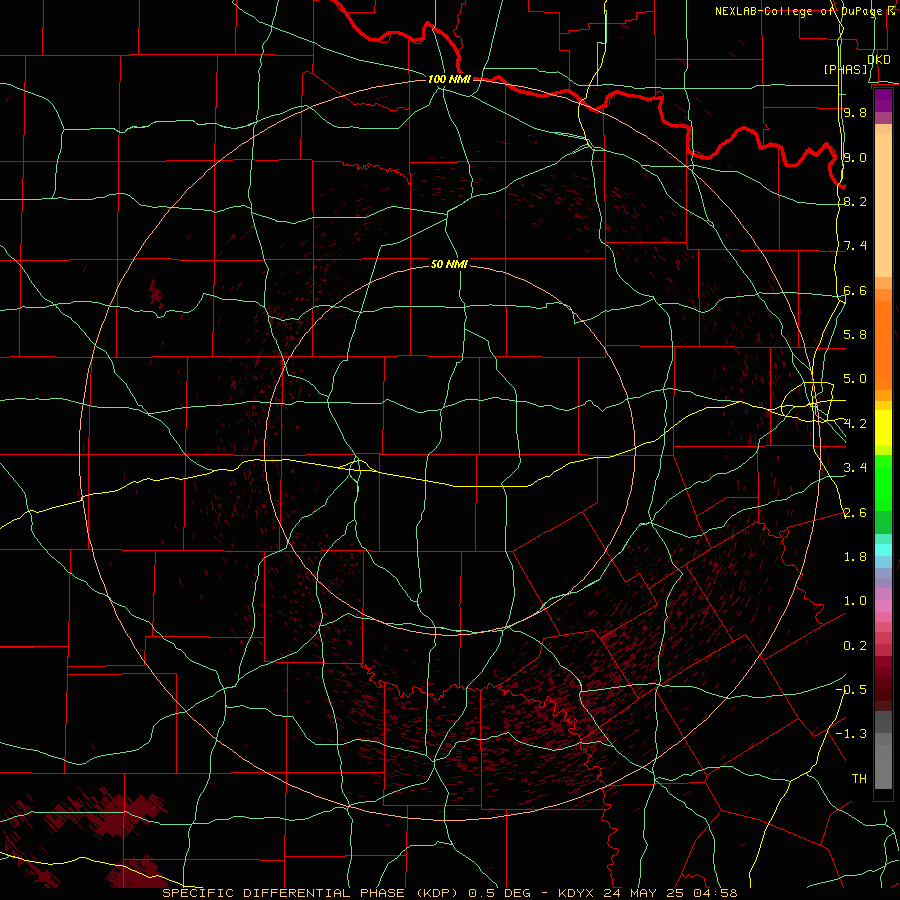Click the TH threshold label on the legend
Viewport: 900px width, 900px height.
[859, 779]
